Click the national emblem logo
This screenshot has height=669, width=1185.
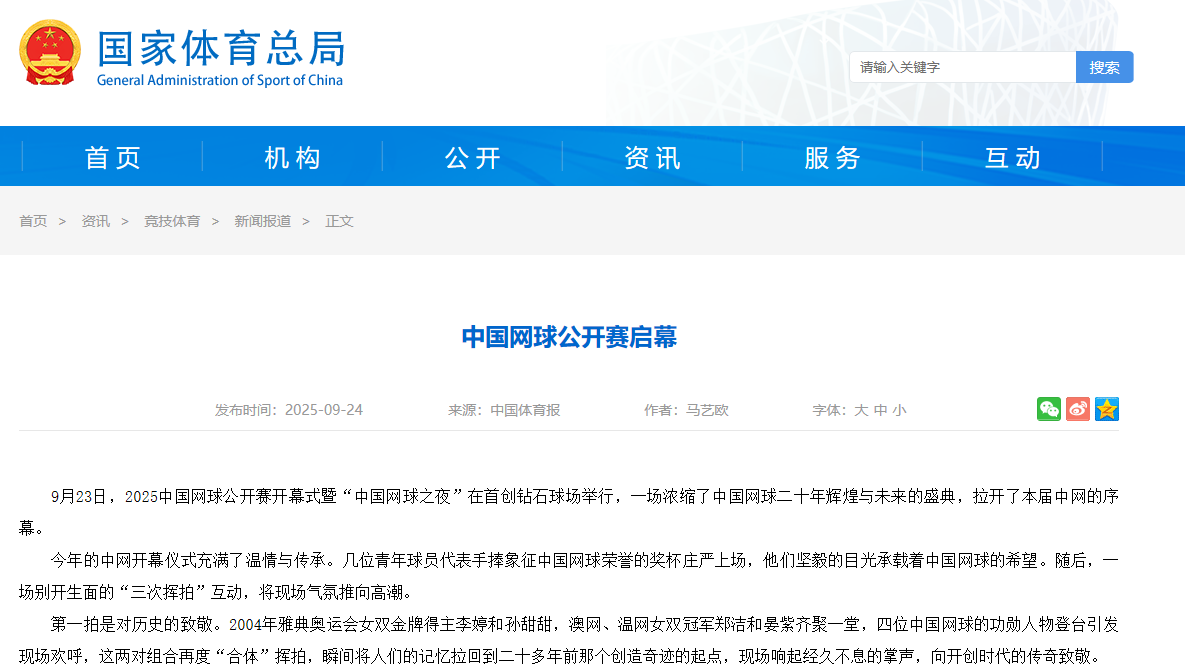coord(49,52)
